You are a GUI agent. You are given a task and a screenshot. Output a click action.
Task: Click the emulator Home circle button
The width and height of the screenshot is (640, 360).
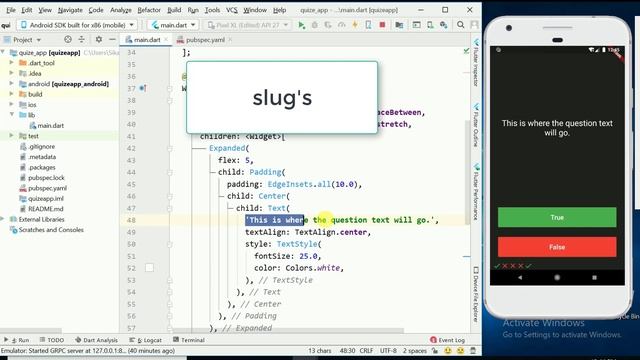tap(557, 277)
